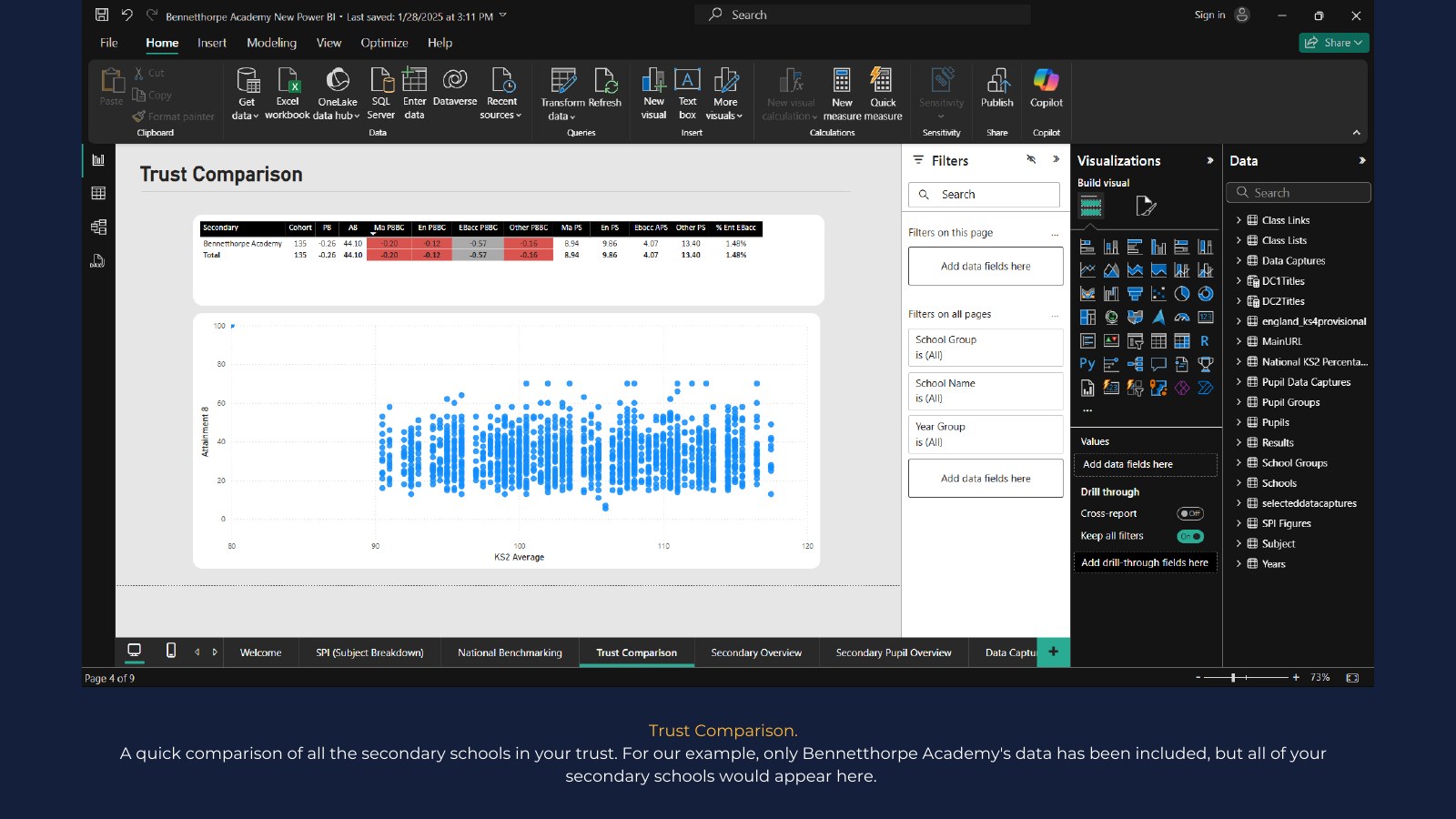Hide the Filters pane with eye icon
This screenshot has height=819, width=1456.
[x=1031, y=159]
